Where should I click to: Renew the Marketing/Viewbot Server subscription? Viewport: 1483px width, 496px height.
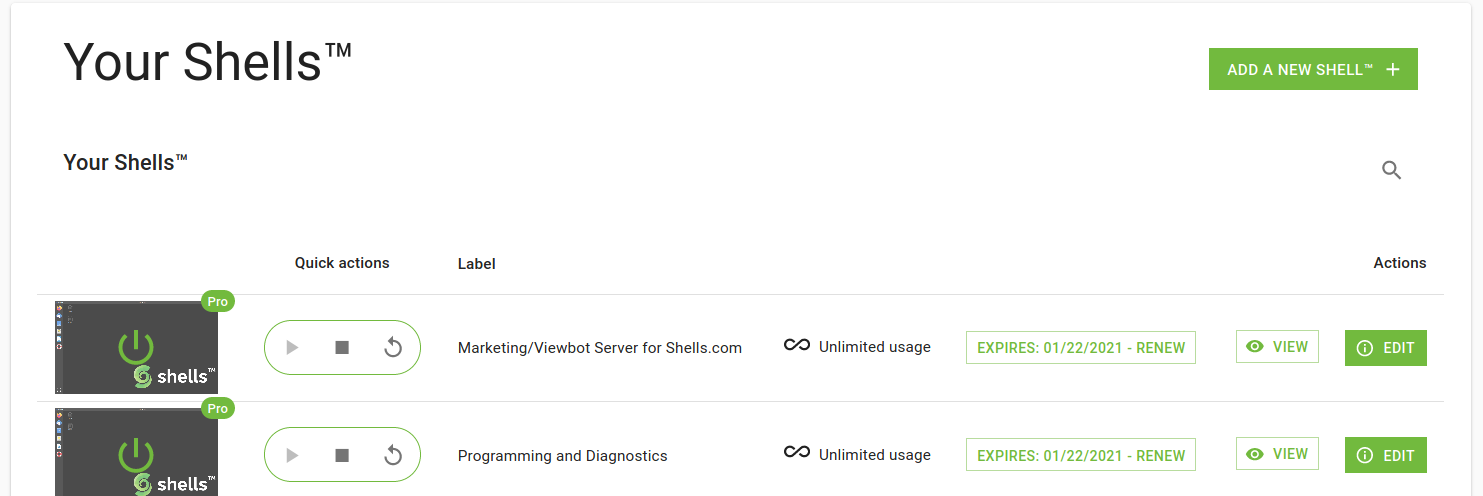[1080, 348]
